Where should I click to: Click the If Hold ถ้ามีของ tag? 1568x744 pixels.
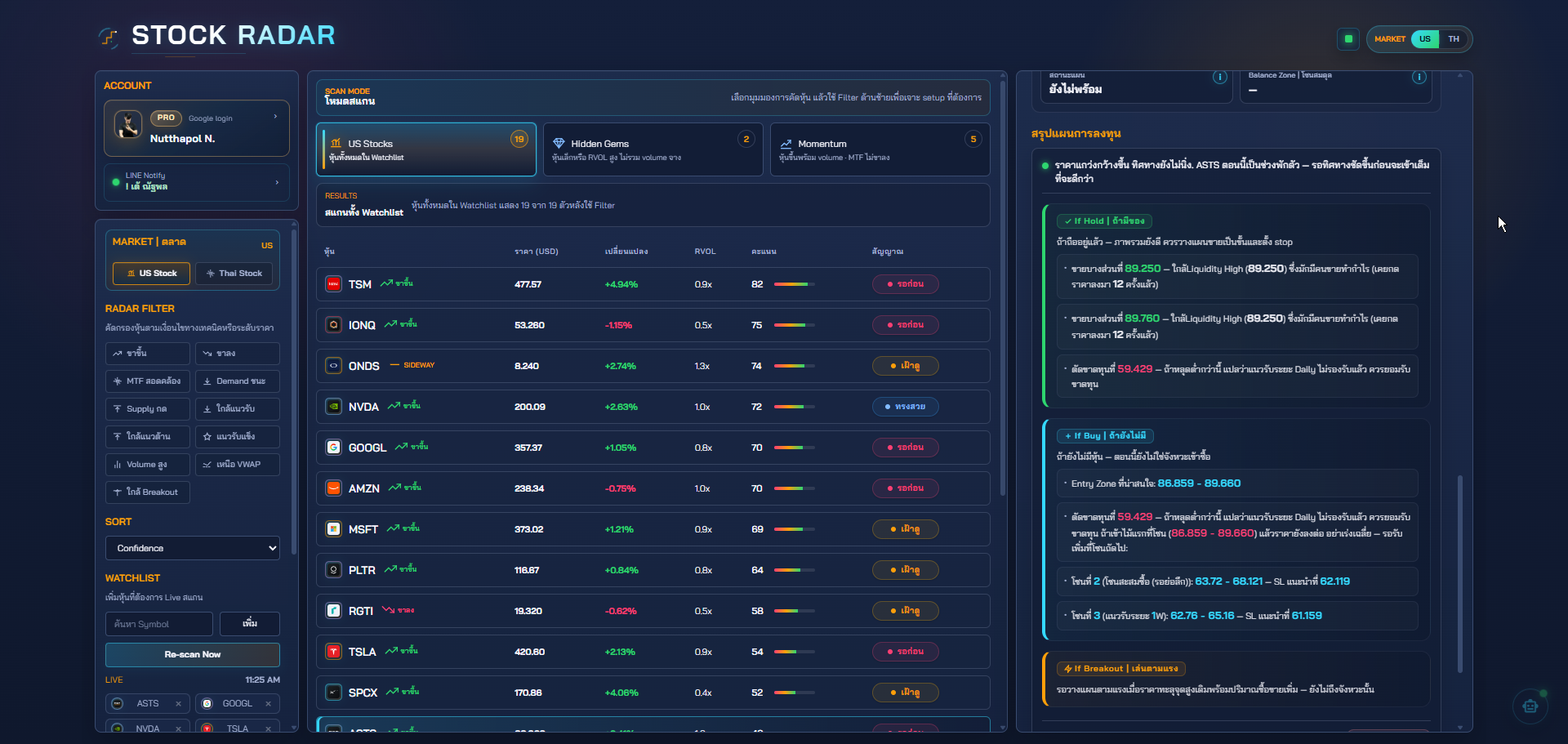1104,221
